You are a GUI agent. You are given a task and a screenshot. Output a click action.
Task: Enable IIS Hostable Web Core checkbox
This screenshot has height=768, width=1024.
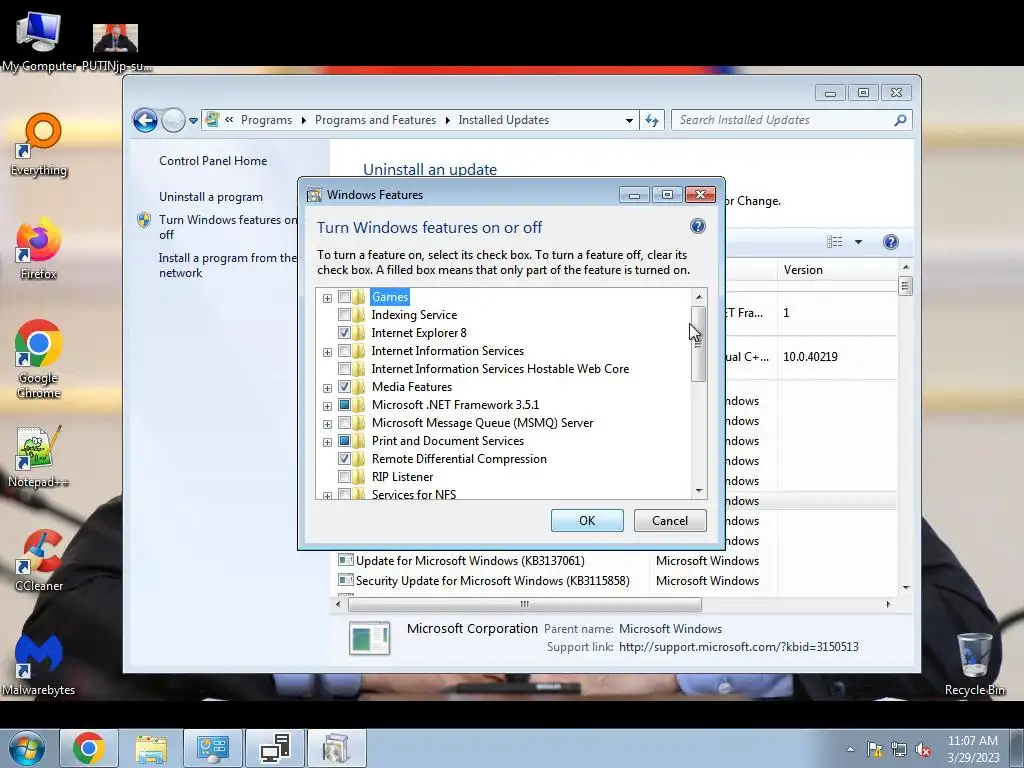coord(344,369)
